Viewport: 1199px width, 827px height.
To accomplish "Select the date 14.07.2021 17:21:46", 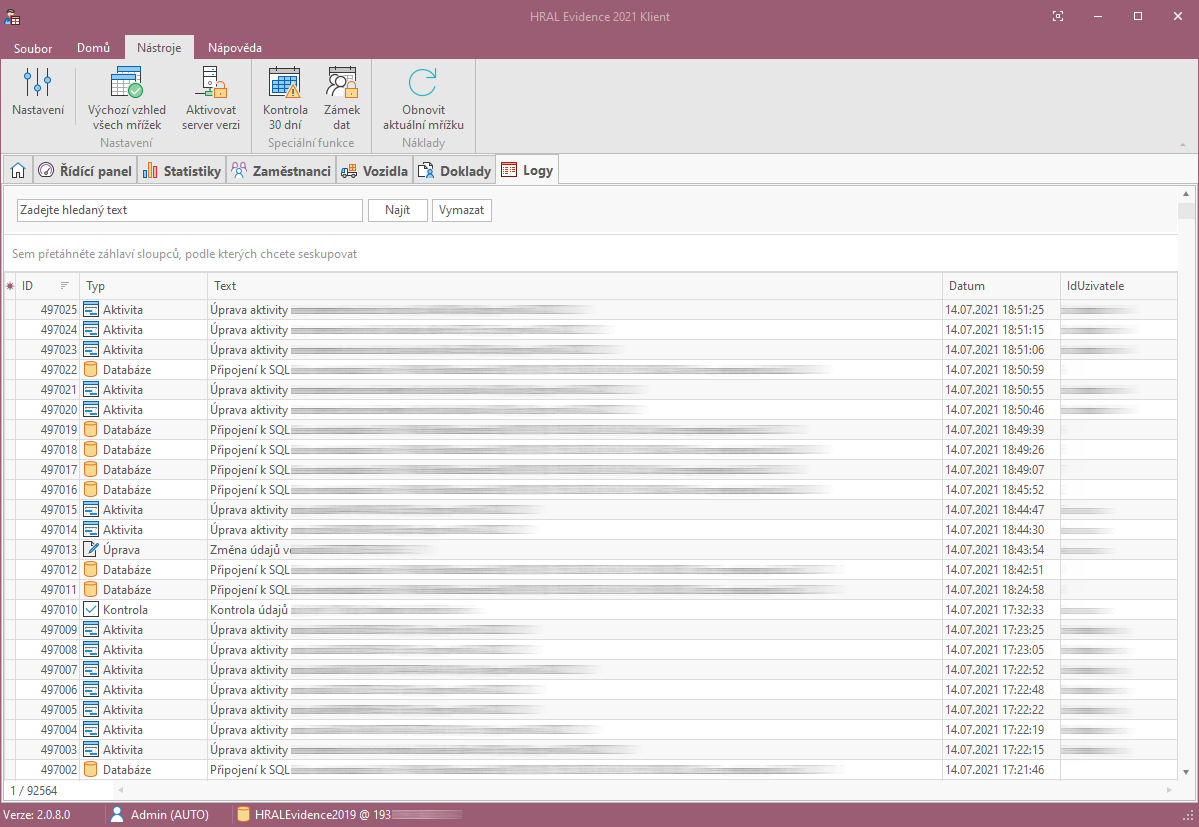I will point(994,770).
